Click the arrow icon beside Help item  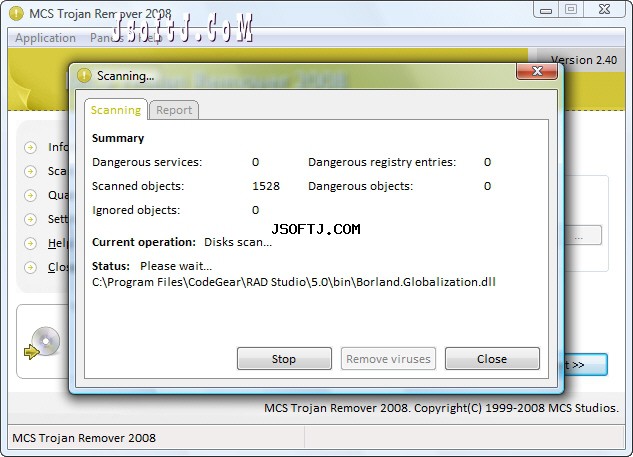(30, 243)
